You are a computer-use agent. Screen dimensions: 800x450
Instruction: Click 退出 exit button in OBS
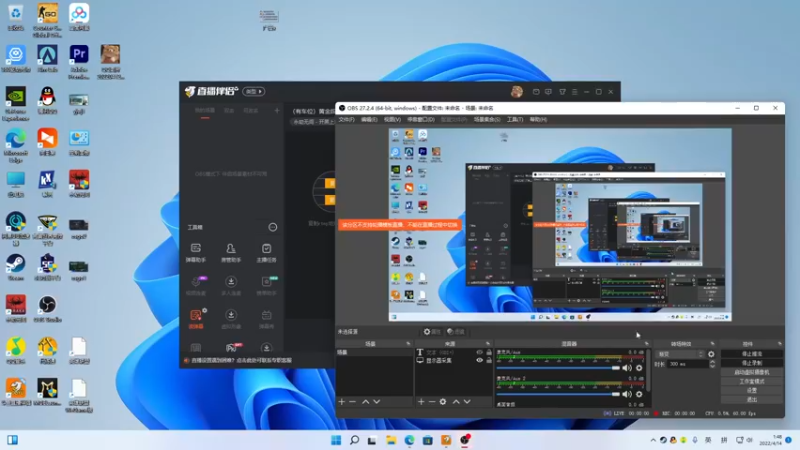click(x=752, y=399)
